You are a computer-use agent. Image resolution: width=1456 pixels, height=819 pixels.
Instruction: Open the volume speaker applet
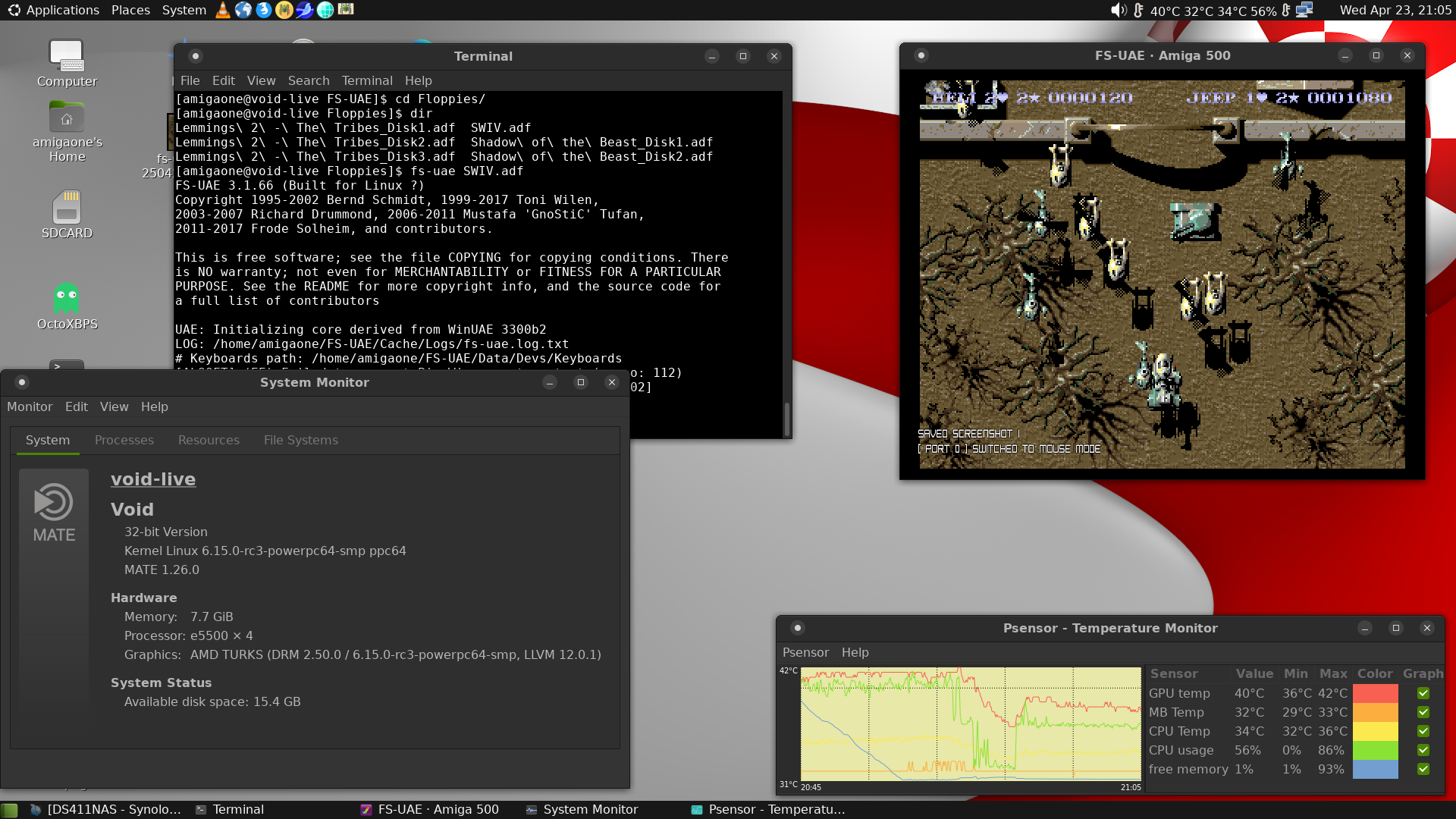click(x=1119, y=10)
